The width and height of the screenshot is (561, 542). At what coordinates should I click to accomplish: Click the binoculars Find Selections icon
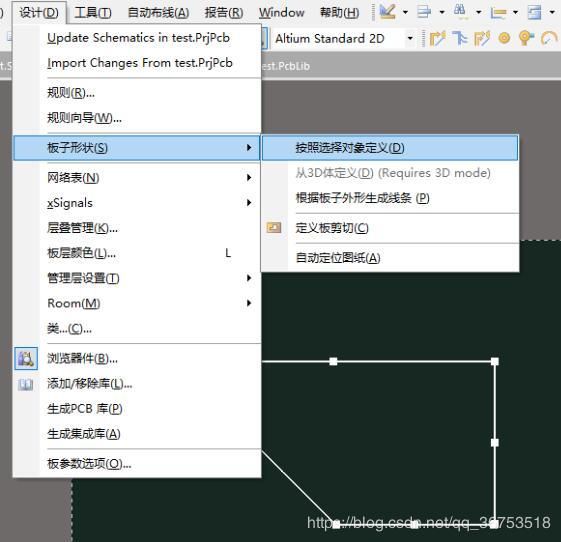(x=460, y=11)
